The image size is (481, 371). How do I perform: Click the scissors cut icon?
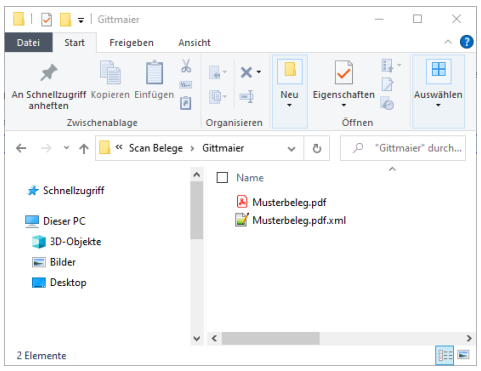tap(186, 66)
